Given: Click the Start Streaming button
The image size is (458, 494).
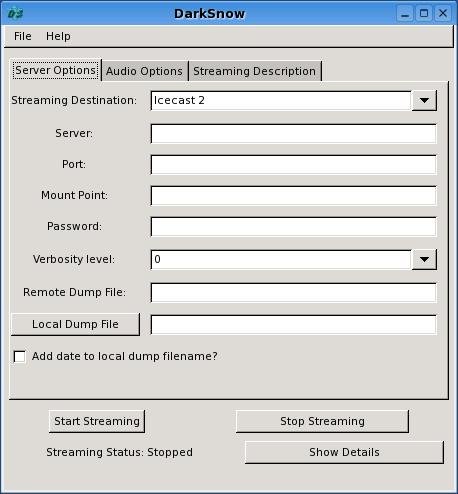Looking at the screenshot, I should point(97,421).
